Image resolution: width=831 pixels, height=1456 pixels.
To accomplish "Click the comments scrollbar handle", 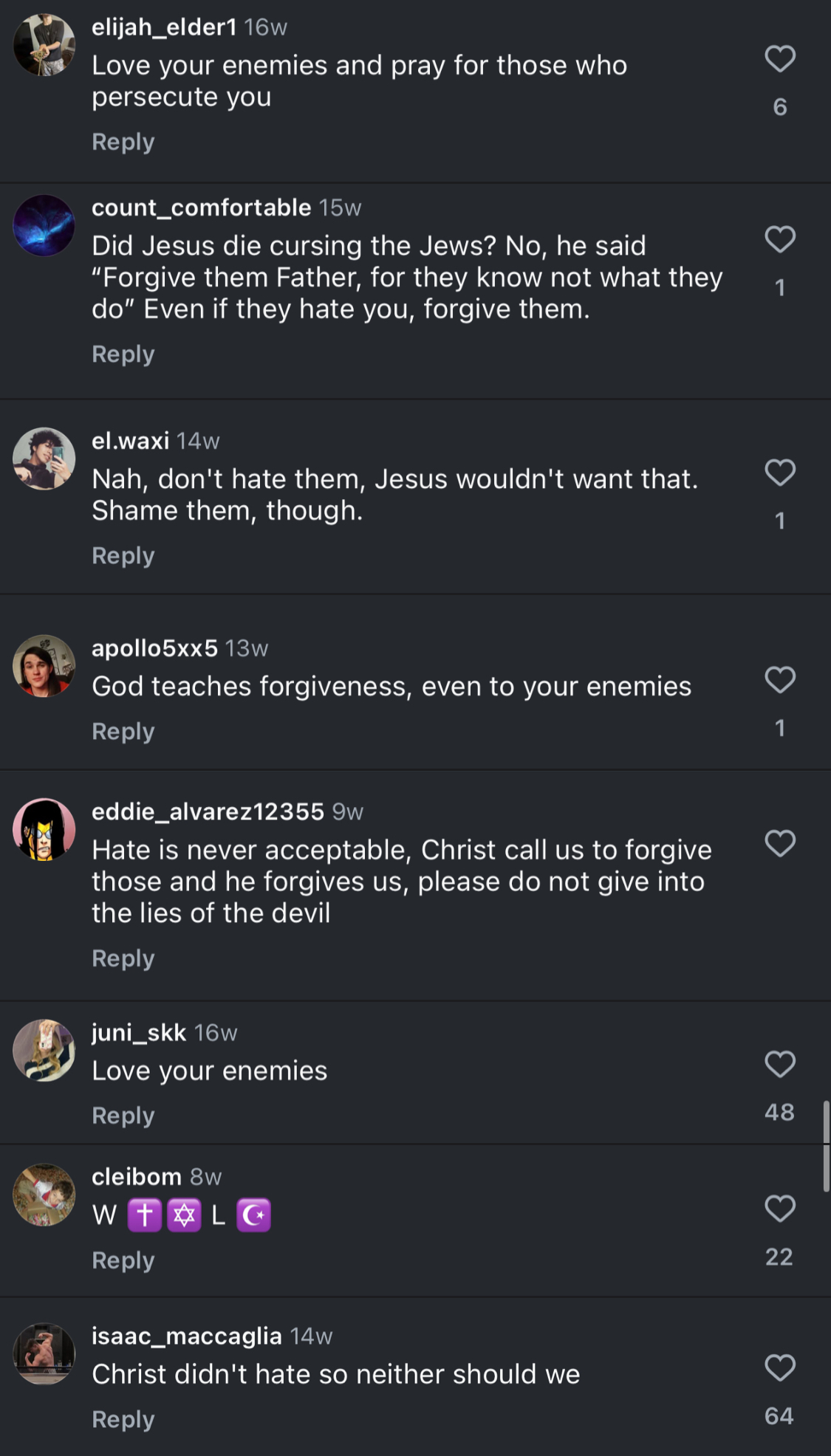I will [x=826, y=1146].
